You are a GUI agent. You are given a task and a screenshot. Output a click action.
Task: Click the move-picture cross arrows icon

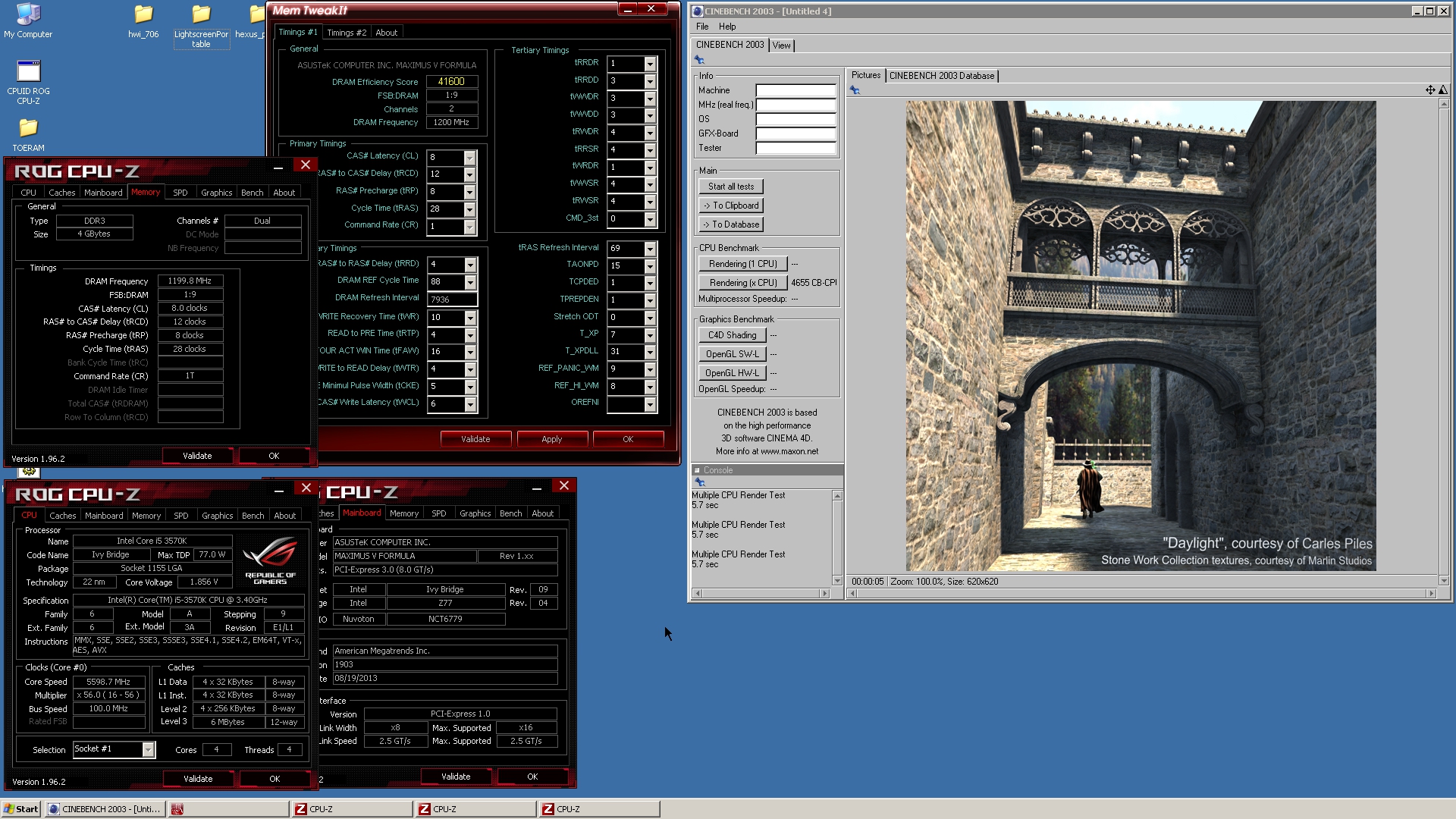point(1430,90)
